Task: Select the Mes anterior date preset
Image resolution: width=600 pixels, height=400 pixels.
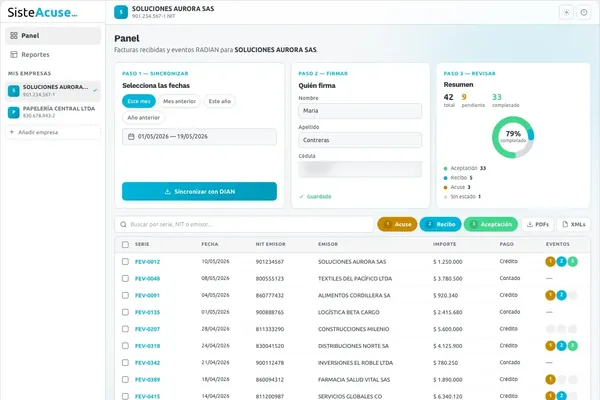Action: (179, 101)
